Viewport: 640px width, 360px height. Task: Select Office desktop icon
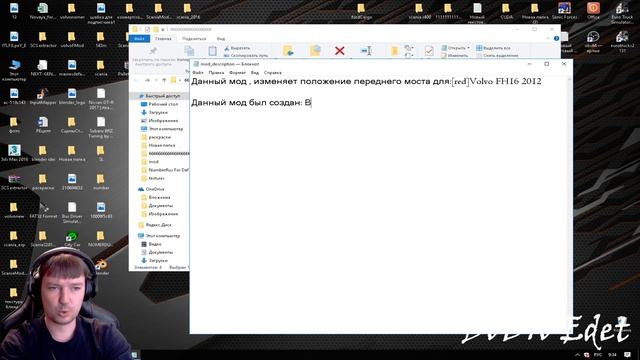pos(593,11)
